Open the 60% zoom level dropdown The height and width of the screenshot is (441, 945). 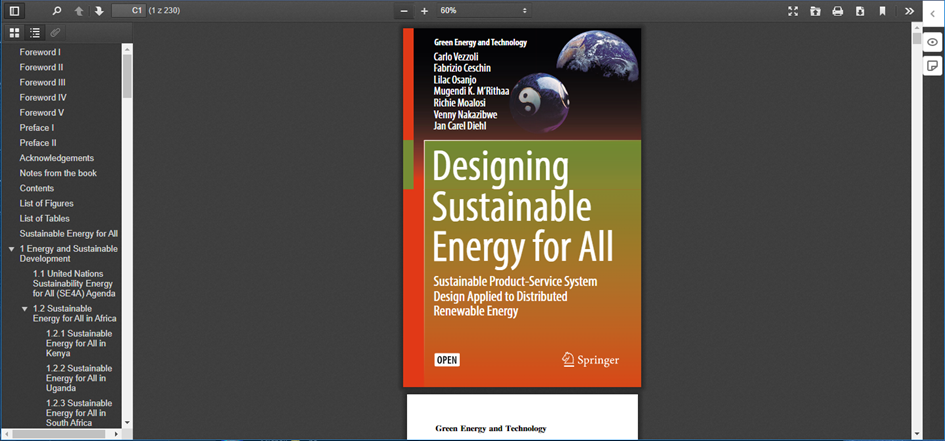pyautogui.click(x=484, y=10)
